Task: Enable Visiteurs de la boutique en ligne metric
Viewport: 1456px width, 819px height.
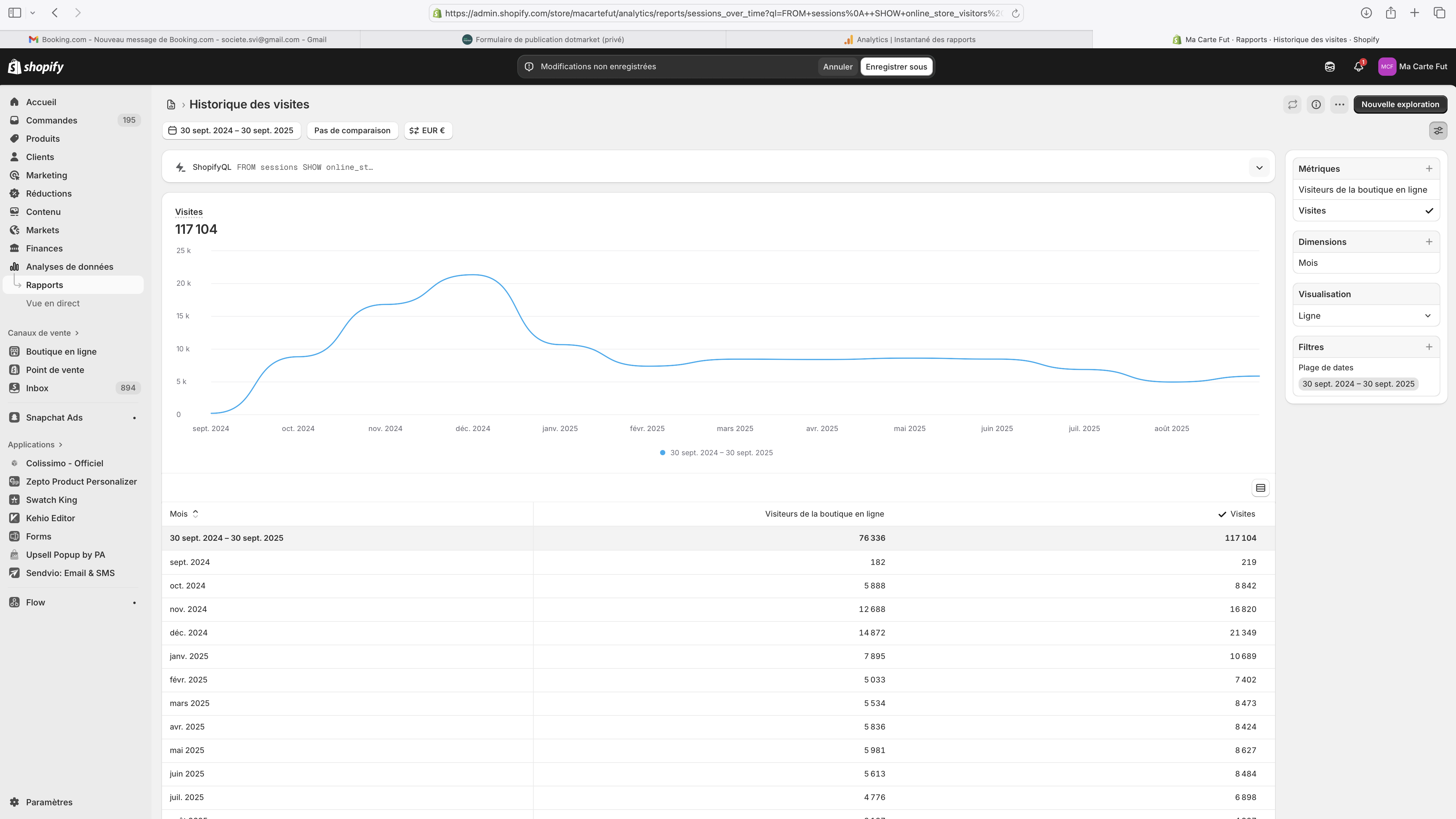Action: coord(1362,190)
